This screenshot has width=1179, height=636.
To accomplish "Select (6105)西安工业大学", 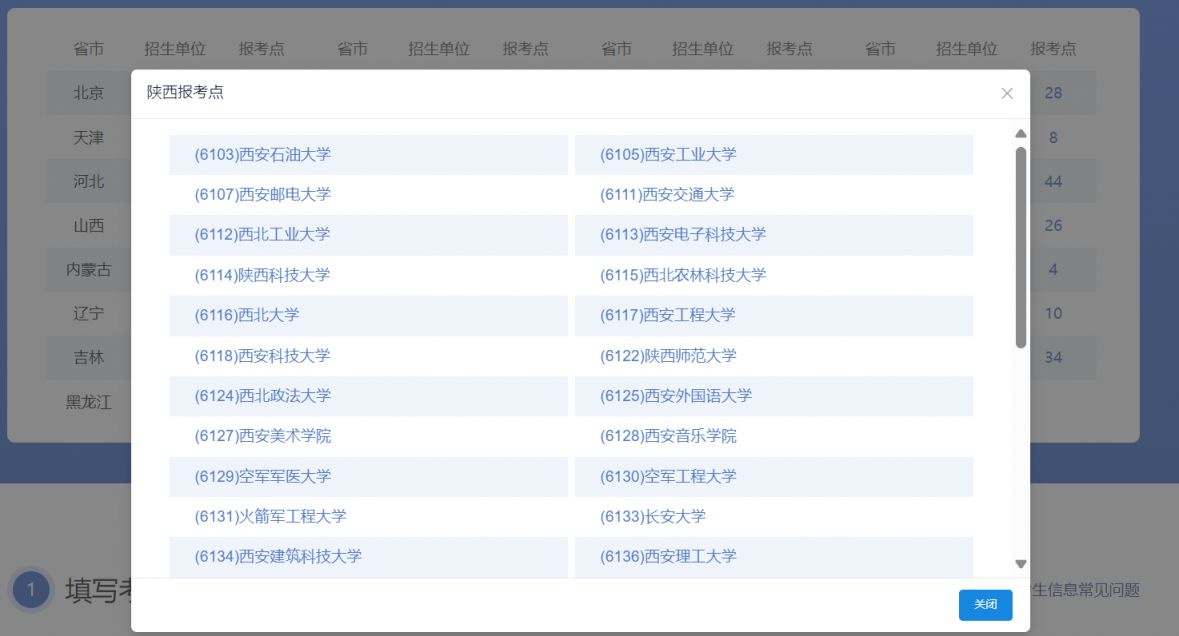I will pos(668,154).
